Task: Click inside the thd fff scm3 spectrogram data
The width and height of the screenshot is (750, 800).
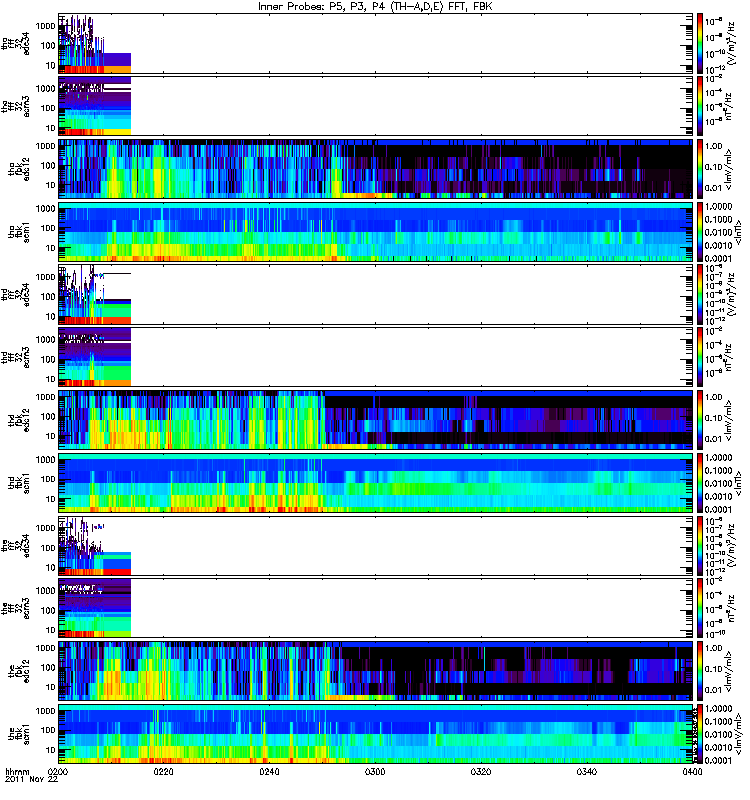Action: point(94,357)
